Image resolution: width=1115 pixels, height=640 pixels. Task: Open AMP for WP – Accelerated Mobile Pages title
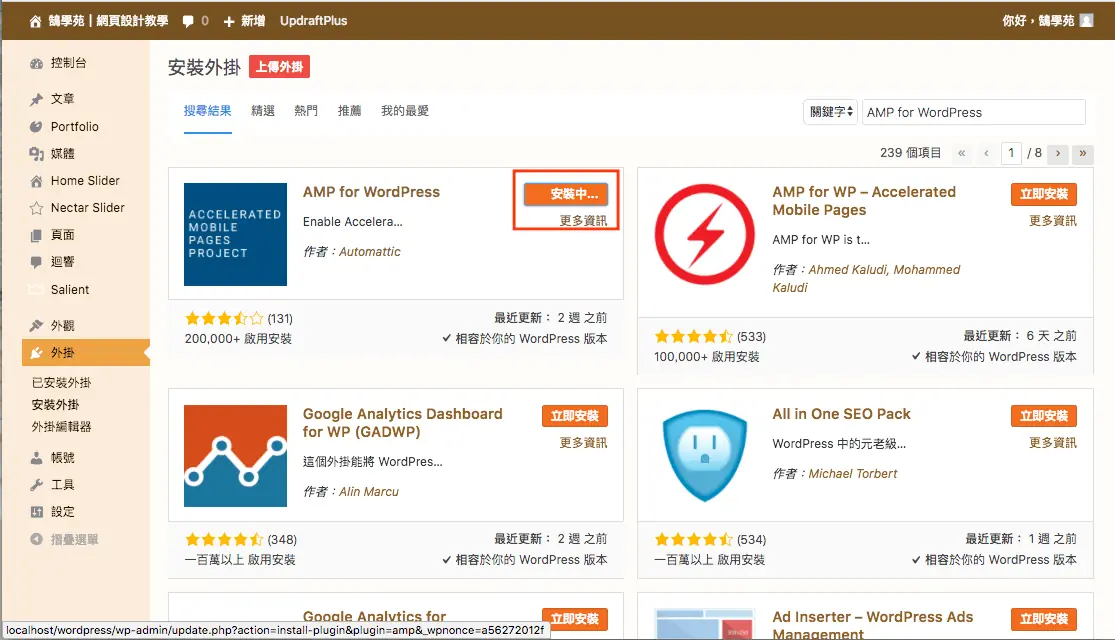864,201
